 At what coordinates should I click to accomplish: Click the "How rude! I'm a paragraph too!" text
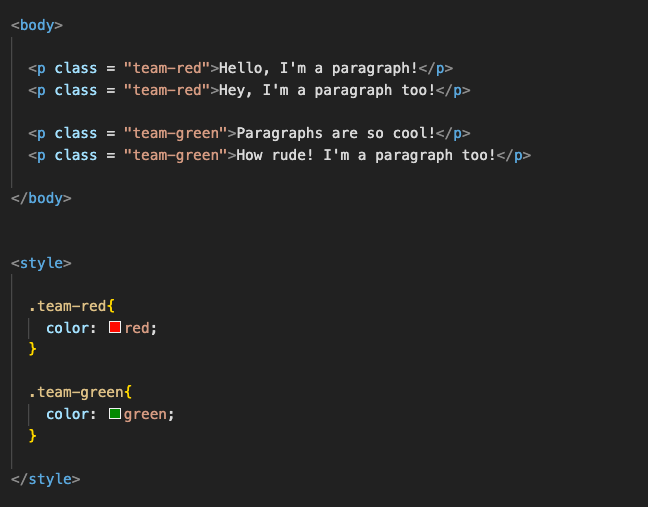click(366, 155)
